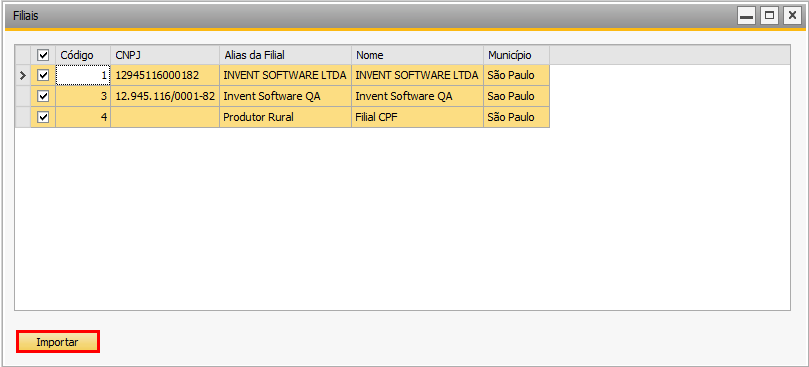
Task: Select São Paulo cell in Filial CPF row
Action: click(516, 117)
